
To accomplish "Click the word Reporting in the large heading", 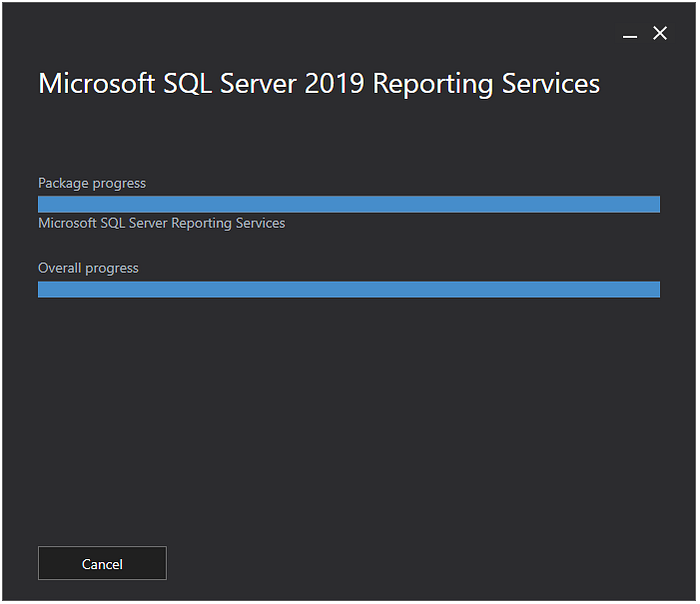I will [433, 85].
